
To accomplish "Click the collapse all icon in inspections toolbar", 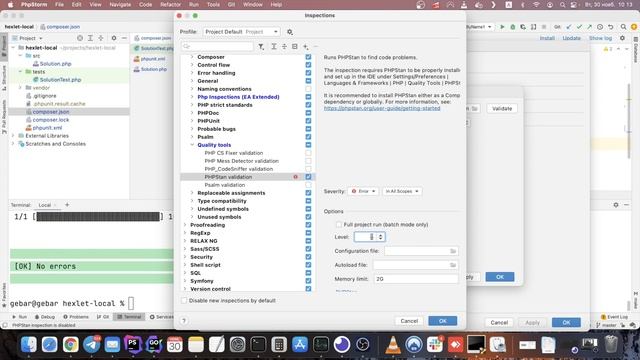I will pos(284,47).
